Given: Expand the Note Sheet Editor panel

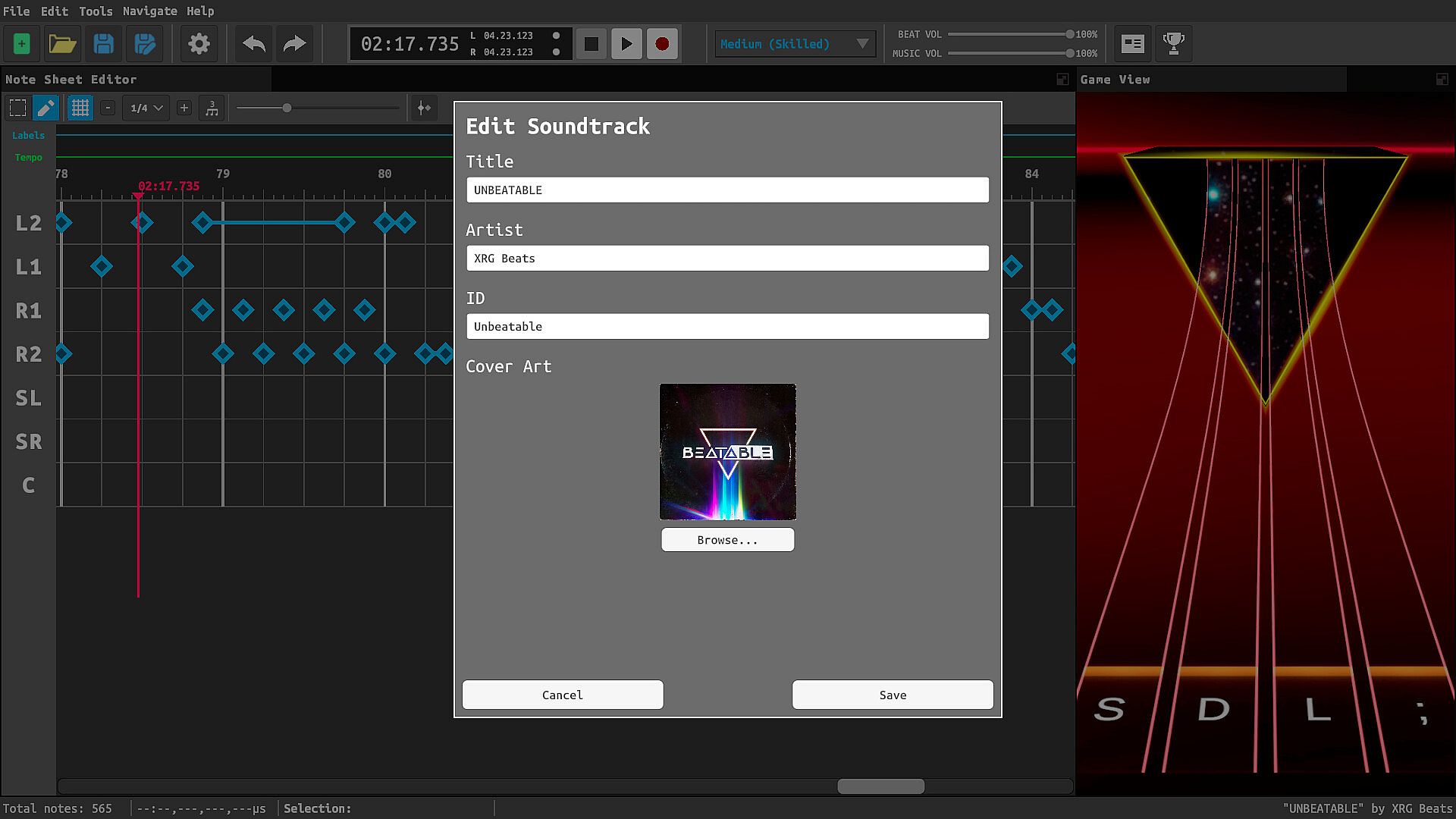Looking at the screenshot, I should [x=1062, y=80].
